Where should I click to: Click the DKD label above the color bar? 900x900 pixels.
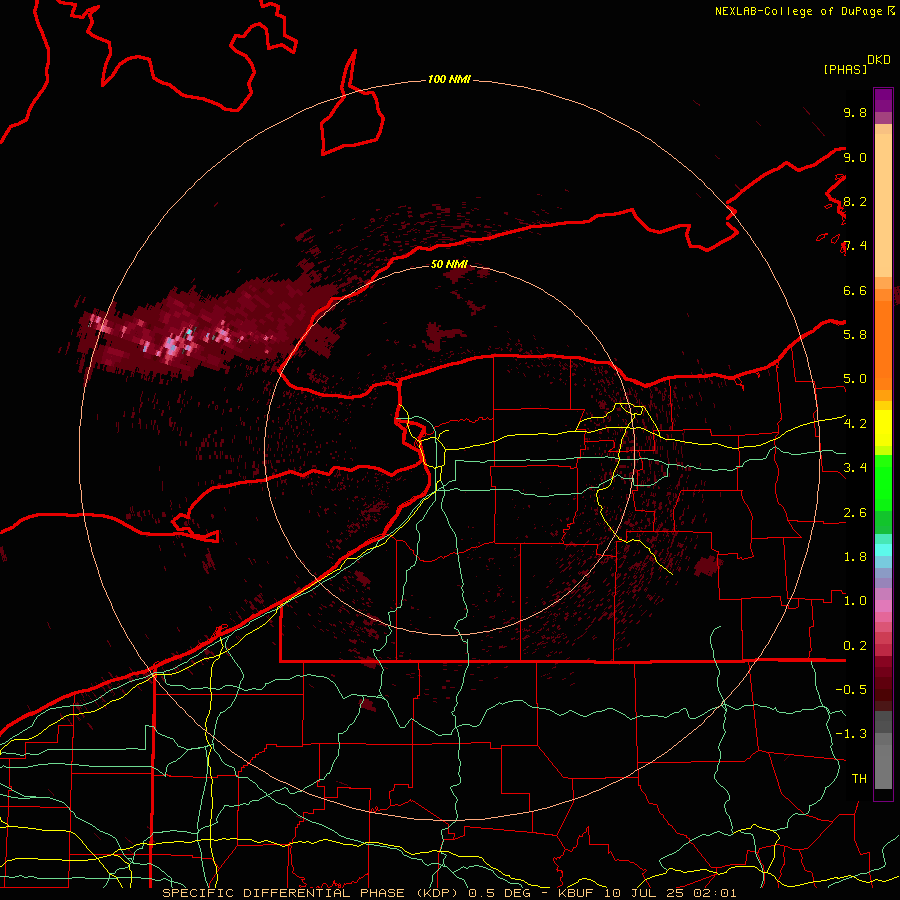[x=879, y=60]
